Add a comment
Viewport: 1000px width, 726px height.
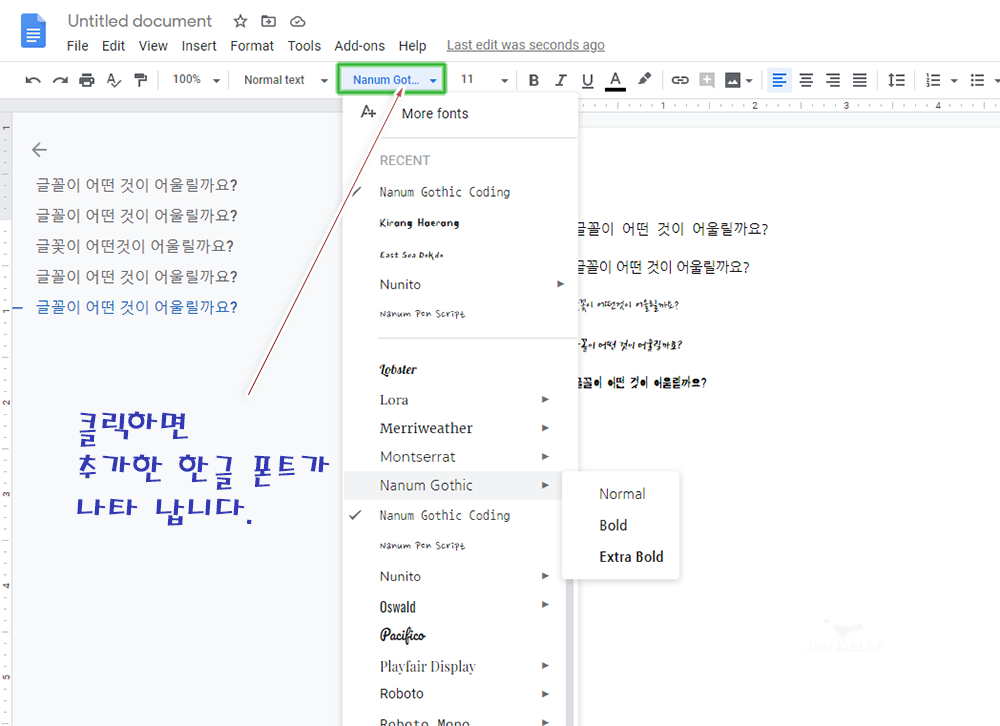(x=707, y=80)
